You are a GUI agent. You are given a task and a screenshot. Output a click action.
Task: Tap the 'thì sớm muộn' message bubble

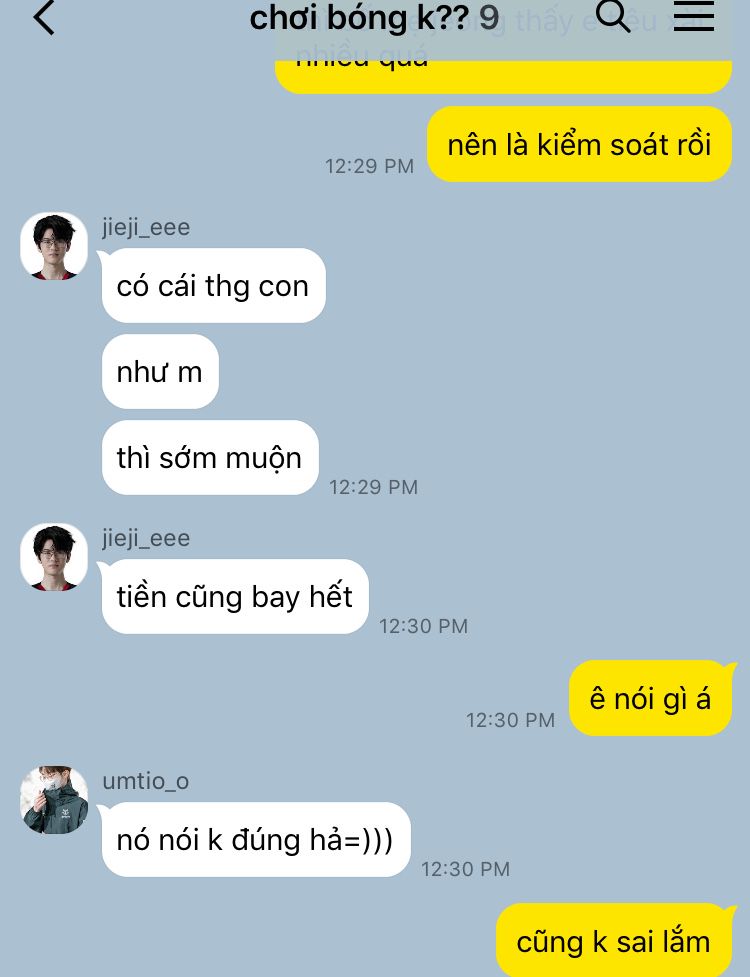coord(210,457)
